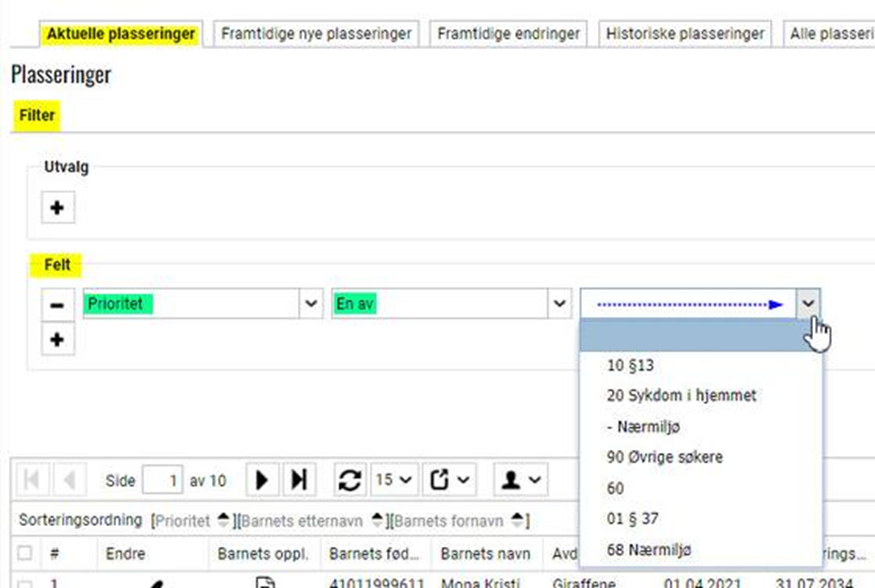Toggle the select-all checkbox in table header
Screen dimensions: 875x588
(x=25, y=553)
